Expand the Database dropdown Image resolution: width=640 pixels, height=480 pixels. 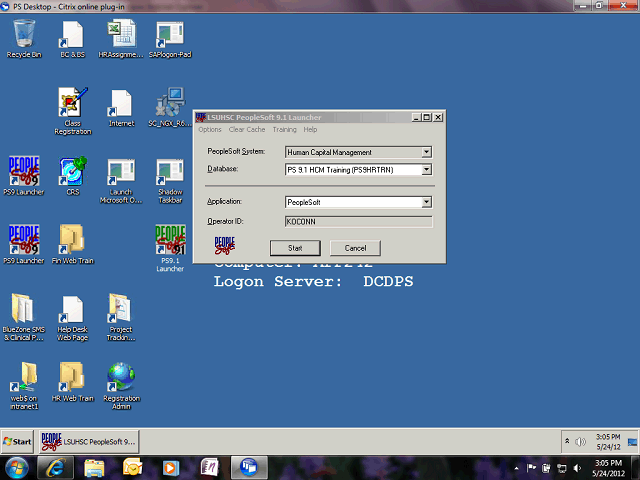427,169
